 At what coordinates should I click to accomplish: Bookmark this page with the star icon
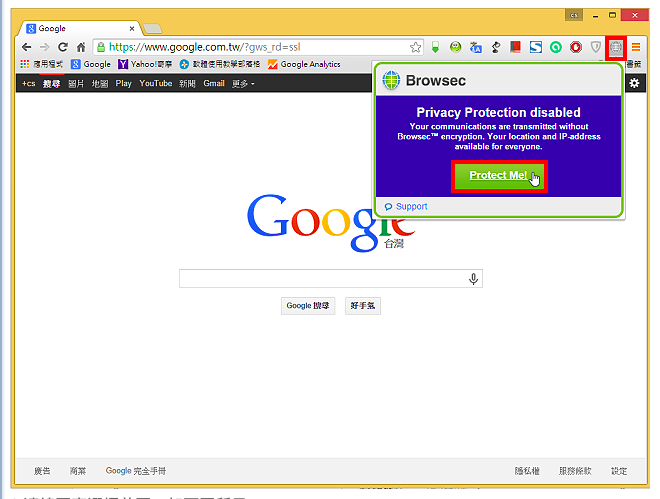point(415,47)
